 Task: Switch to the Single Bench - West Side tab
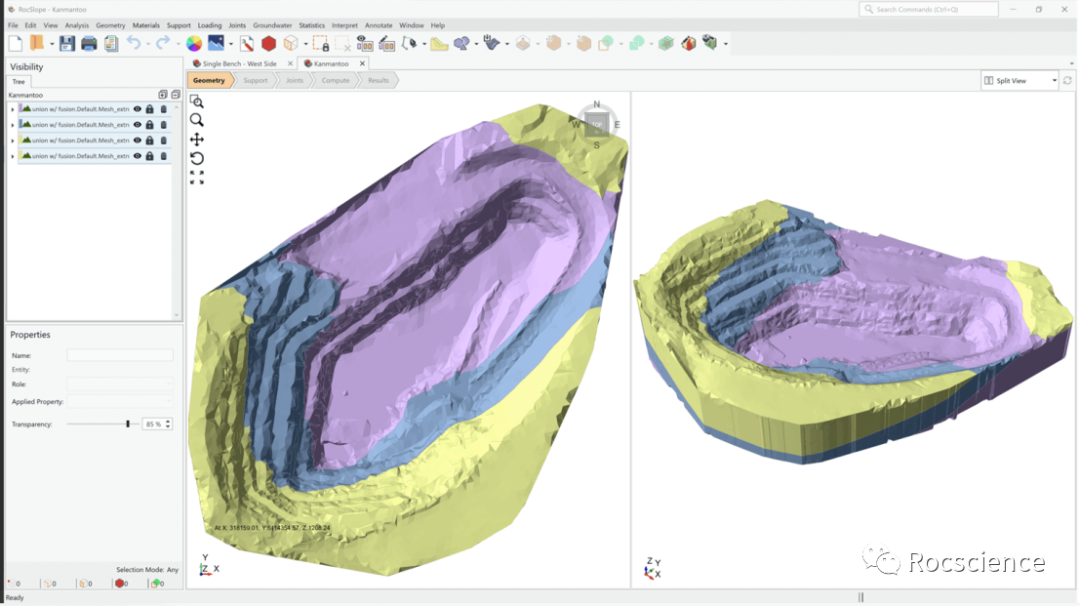click(x=238, y=63)
